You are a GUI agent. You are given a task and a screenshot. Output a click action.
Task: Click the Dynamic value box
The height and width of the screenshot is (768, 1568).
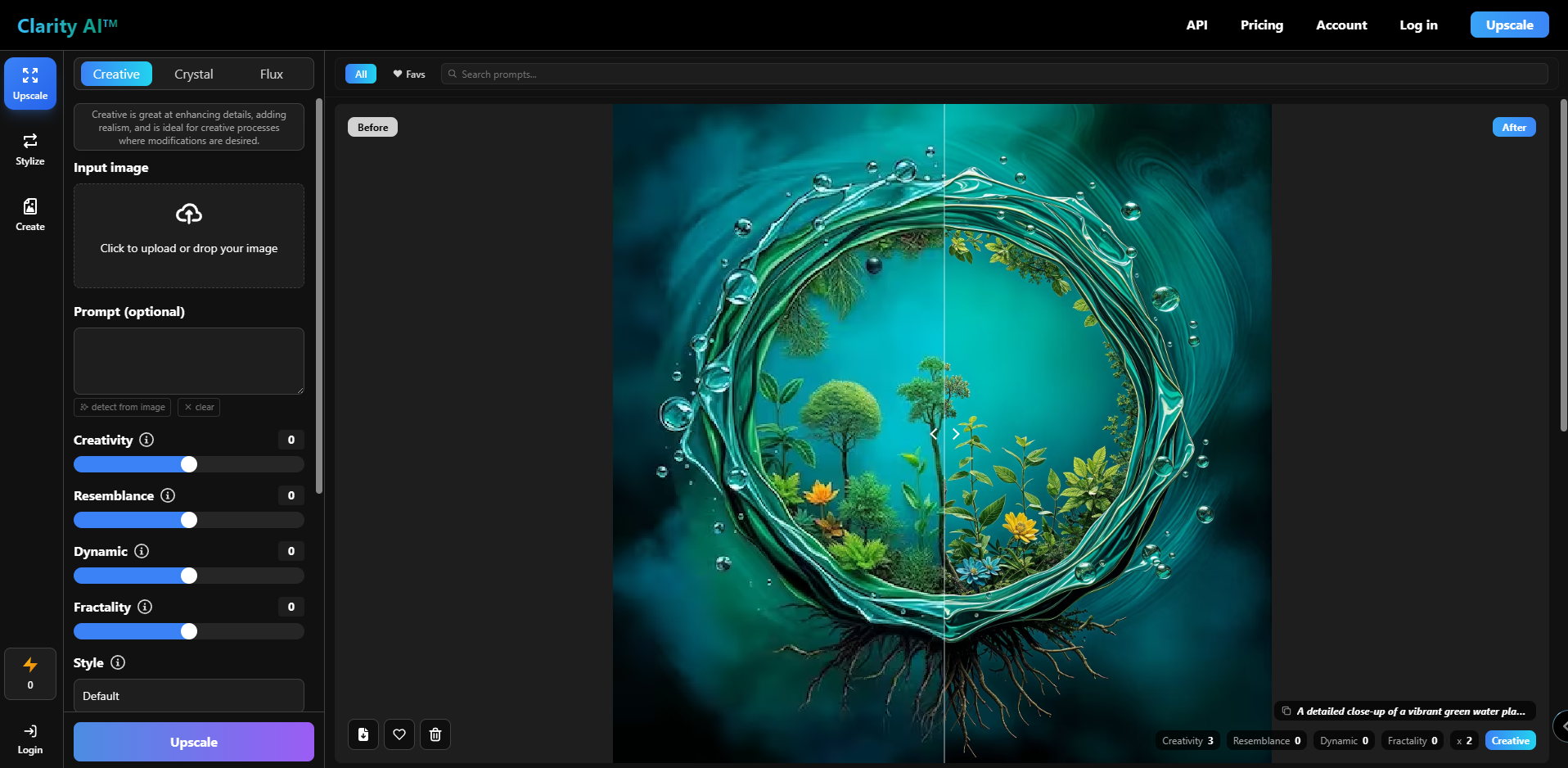(x=291, y=551)
